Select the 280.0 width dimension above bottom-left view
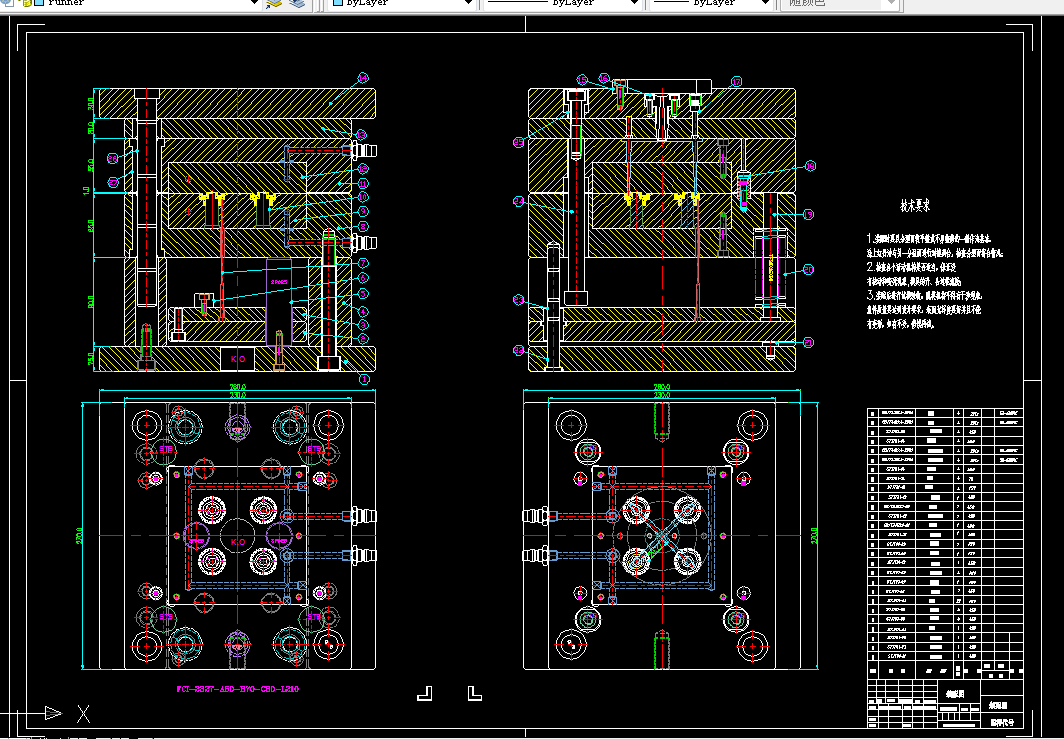Image resolution: width=1064 pixels, height=739 pixels. point(238,387)
